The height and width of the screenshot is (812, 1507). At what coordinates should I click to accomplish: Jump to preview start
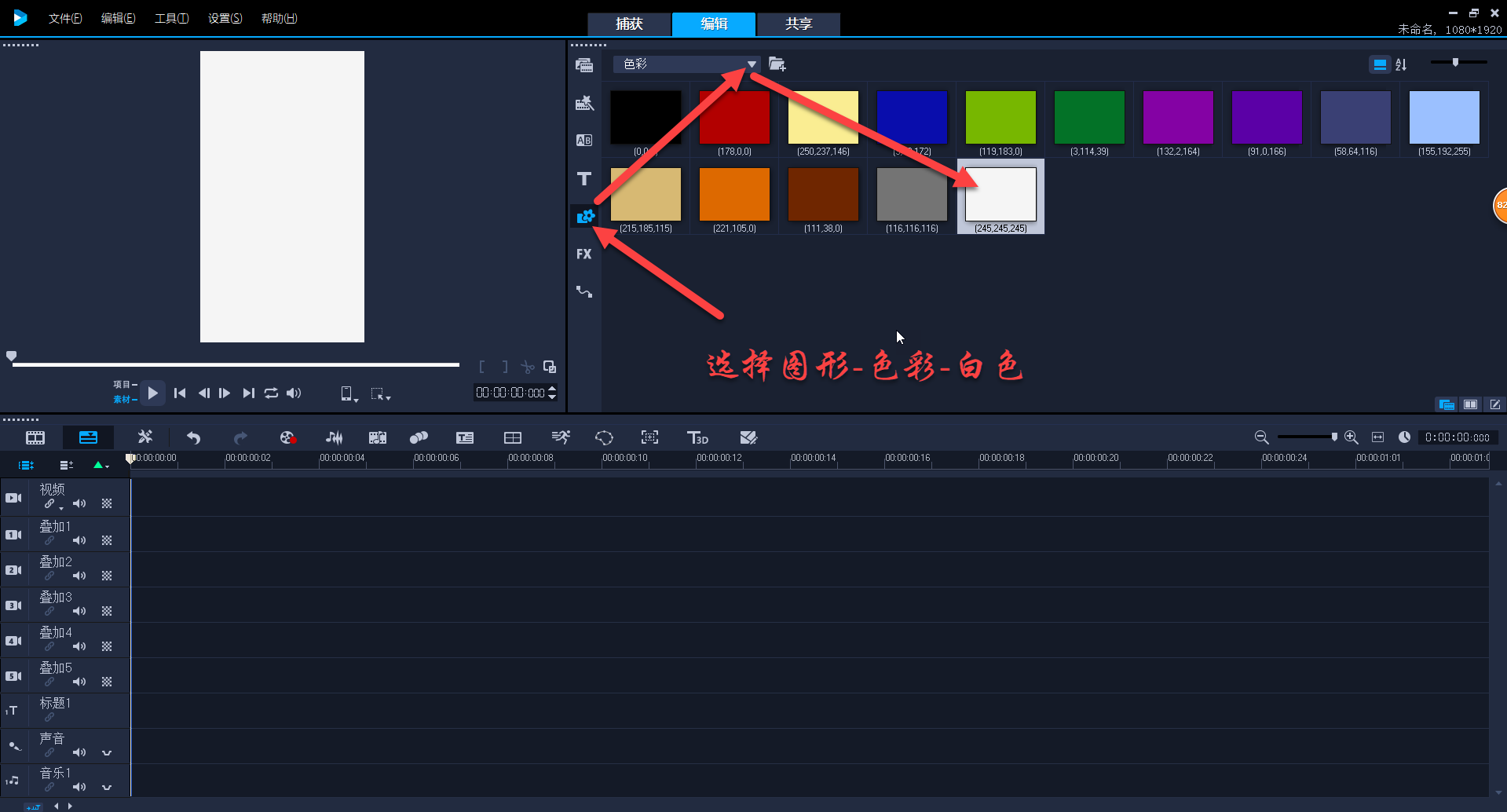click(x=180, y=393)
